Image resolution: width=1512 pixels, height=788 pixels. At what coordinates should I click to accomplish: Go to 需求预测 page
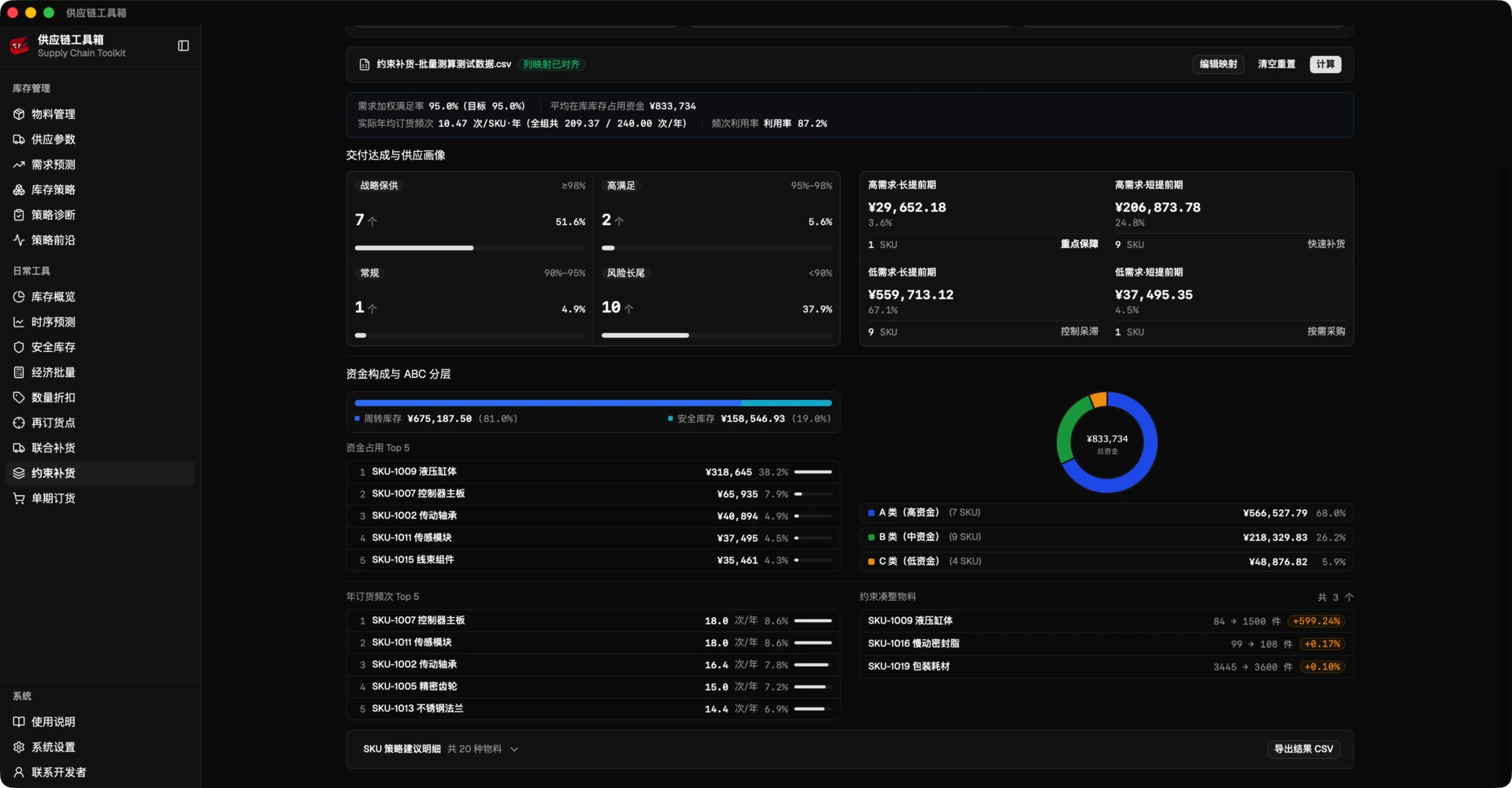click(x=100, y=165)
